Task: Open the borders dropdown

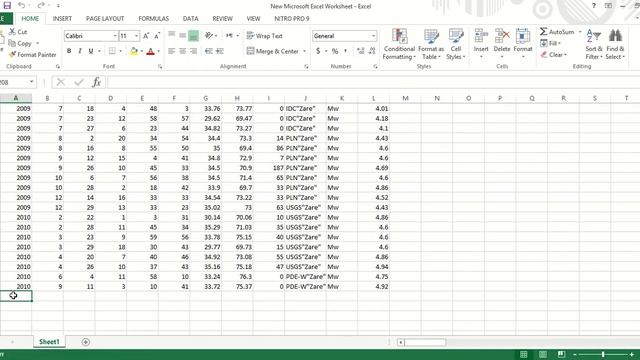Action: 120,51
